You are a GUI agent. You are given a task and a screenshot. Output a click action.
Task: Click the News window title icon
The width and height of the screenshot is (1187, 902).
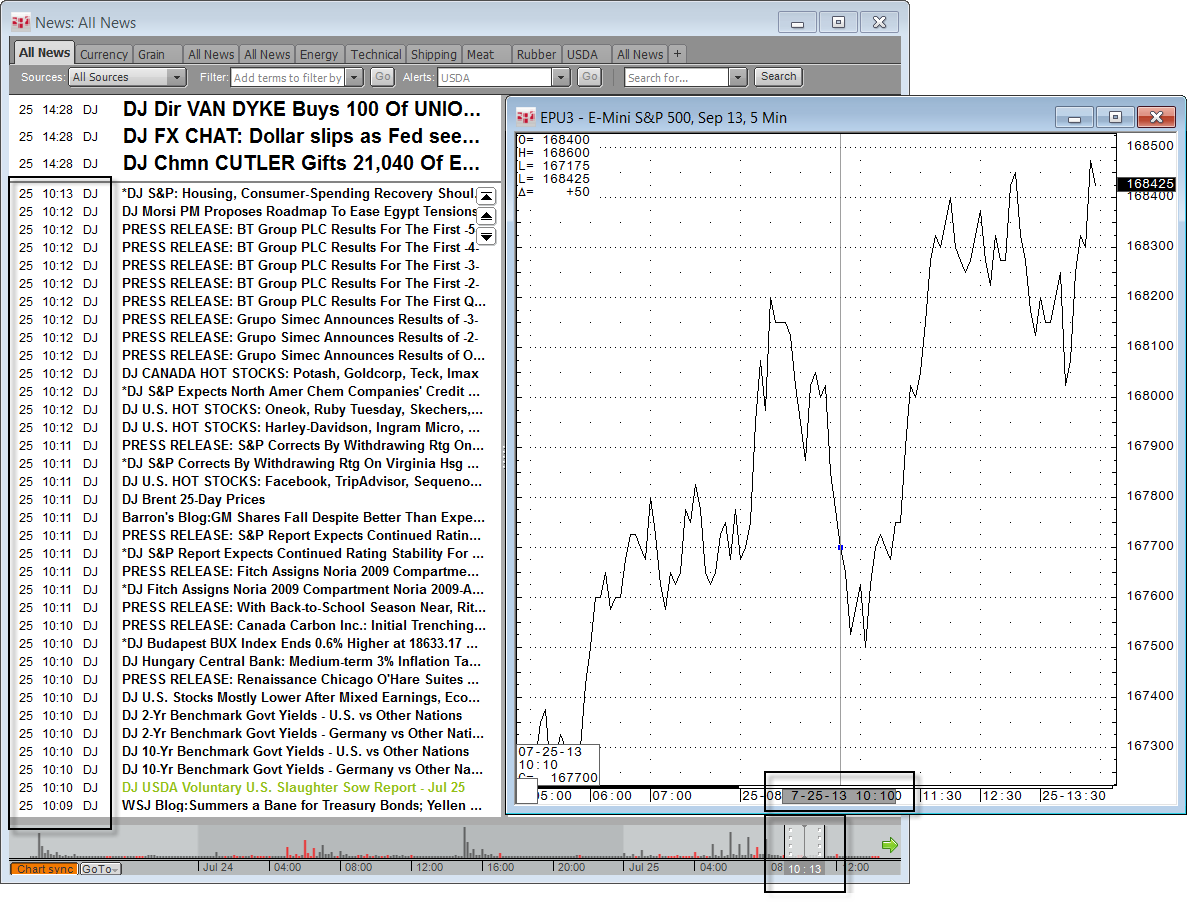21,22
